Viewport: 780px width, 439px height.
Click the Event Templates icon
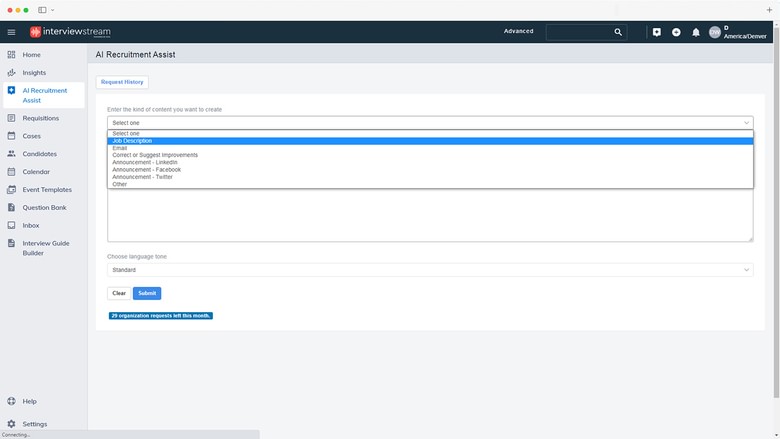pyautogui.click(x=11, y=189)
